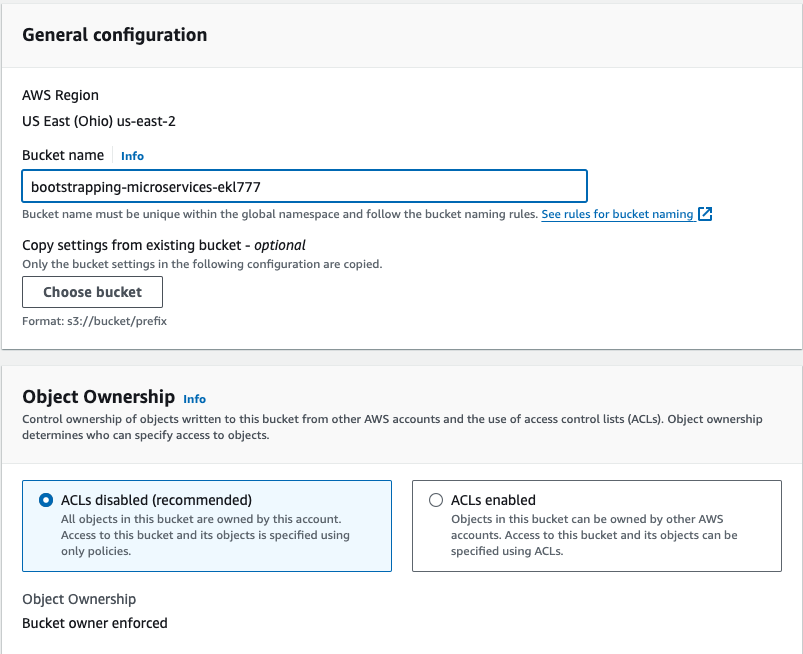Click the ACLs disabled (recommended) label
The width and height of the screenshot is (803, 654).
coord(156,500)
